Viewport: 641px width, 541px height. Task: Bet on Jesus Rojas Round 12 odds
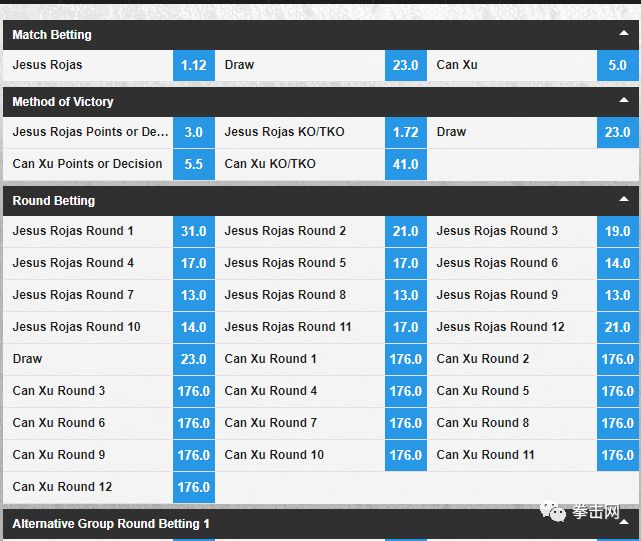[617, 327]
